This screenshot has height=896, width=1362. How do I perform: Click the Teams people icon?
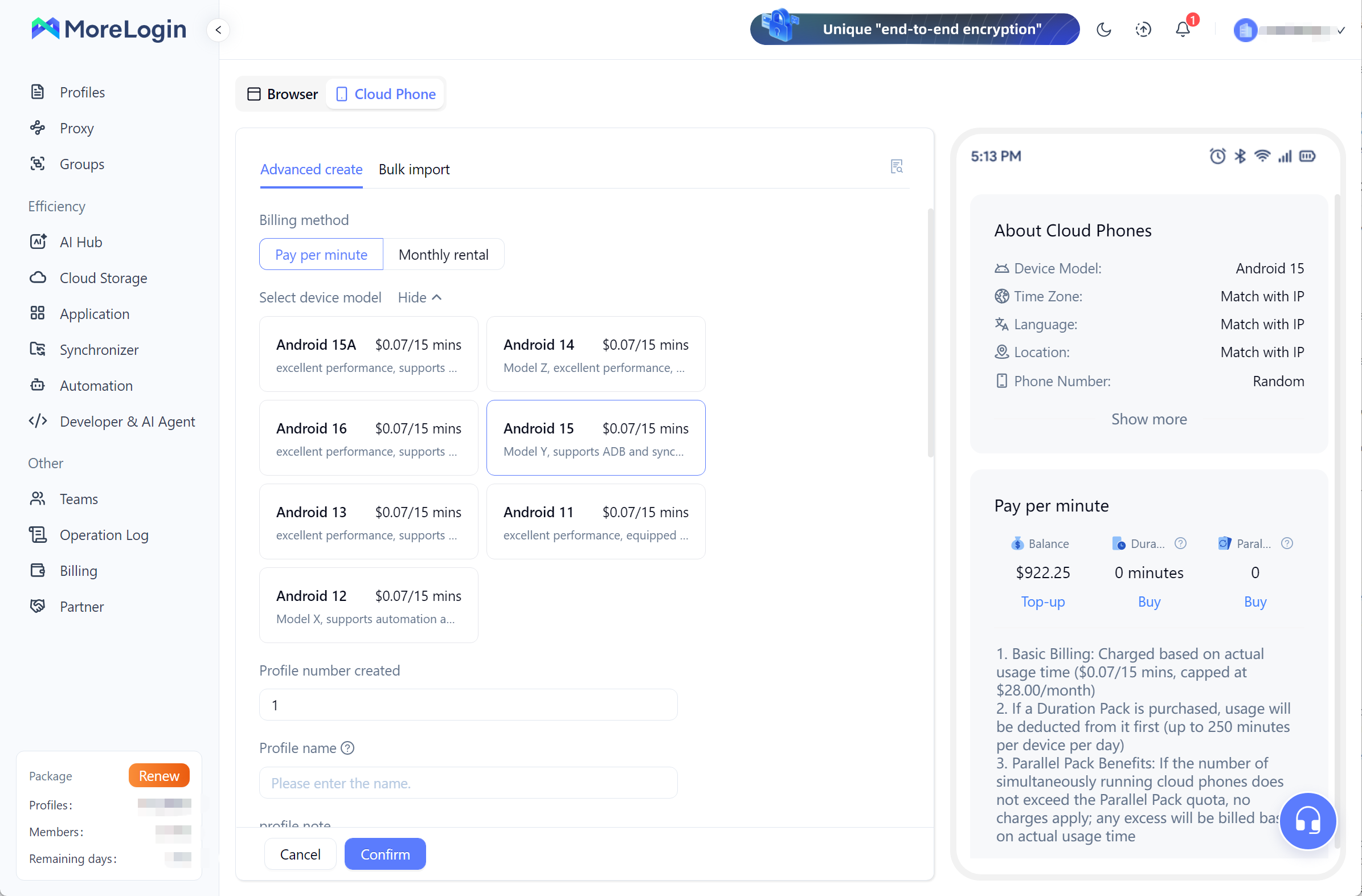coord(38,499)
